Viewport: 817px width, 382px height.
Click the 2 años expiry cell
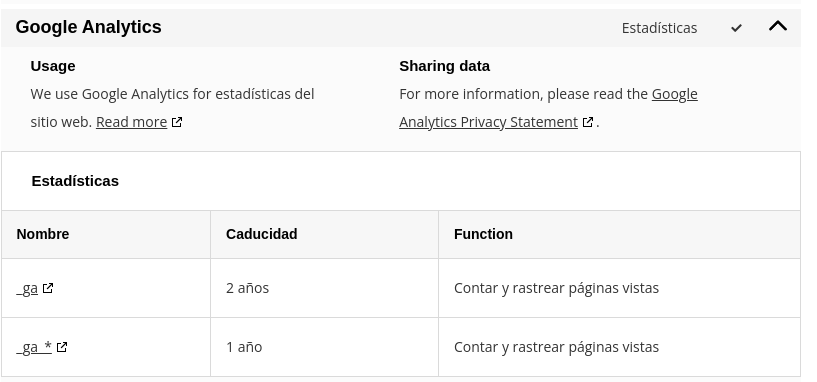click(x=324, y=288)
